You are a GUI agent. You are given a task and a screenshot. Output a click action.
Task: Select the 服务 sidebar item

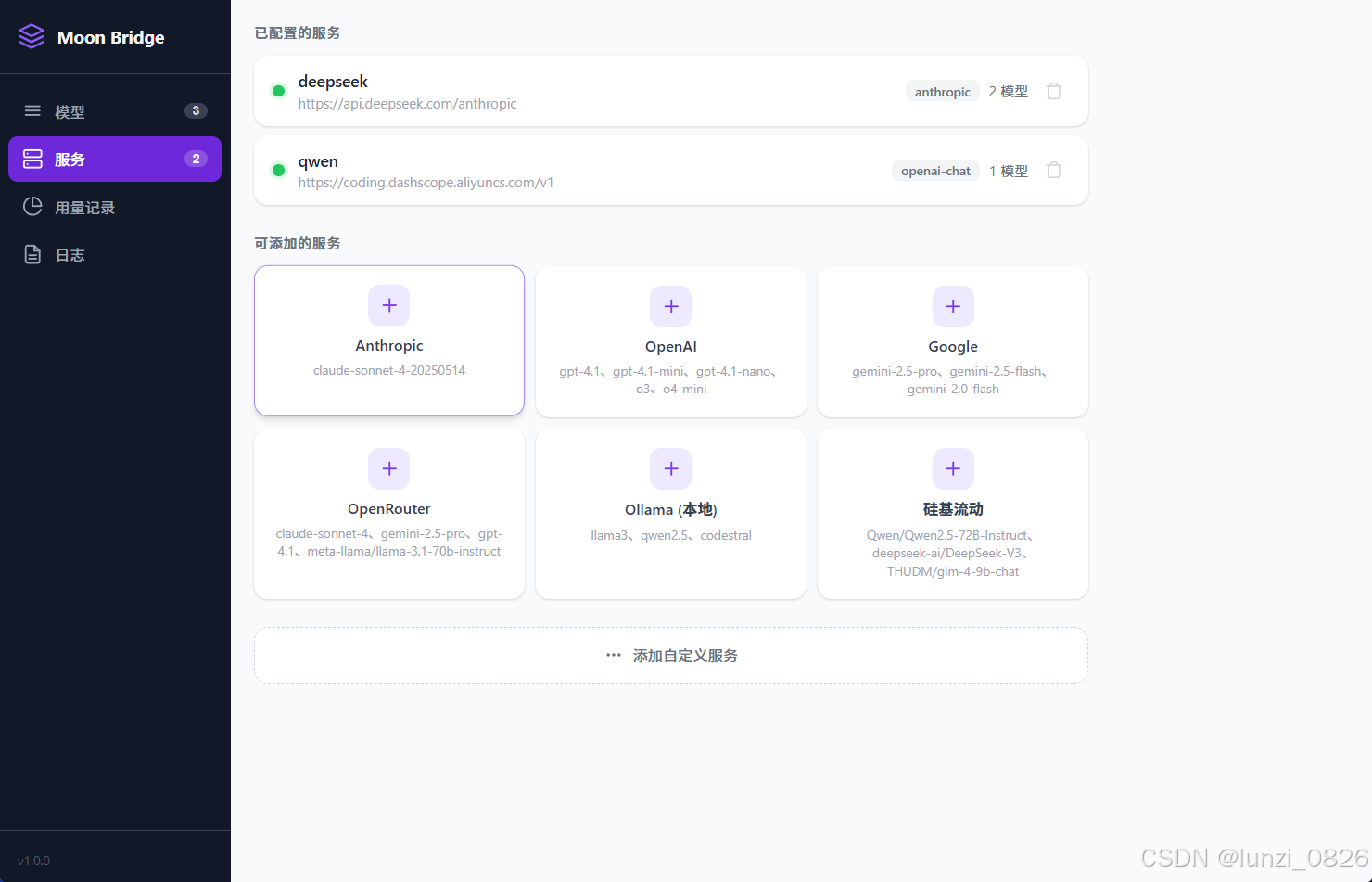click(115, 159)
